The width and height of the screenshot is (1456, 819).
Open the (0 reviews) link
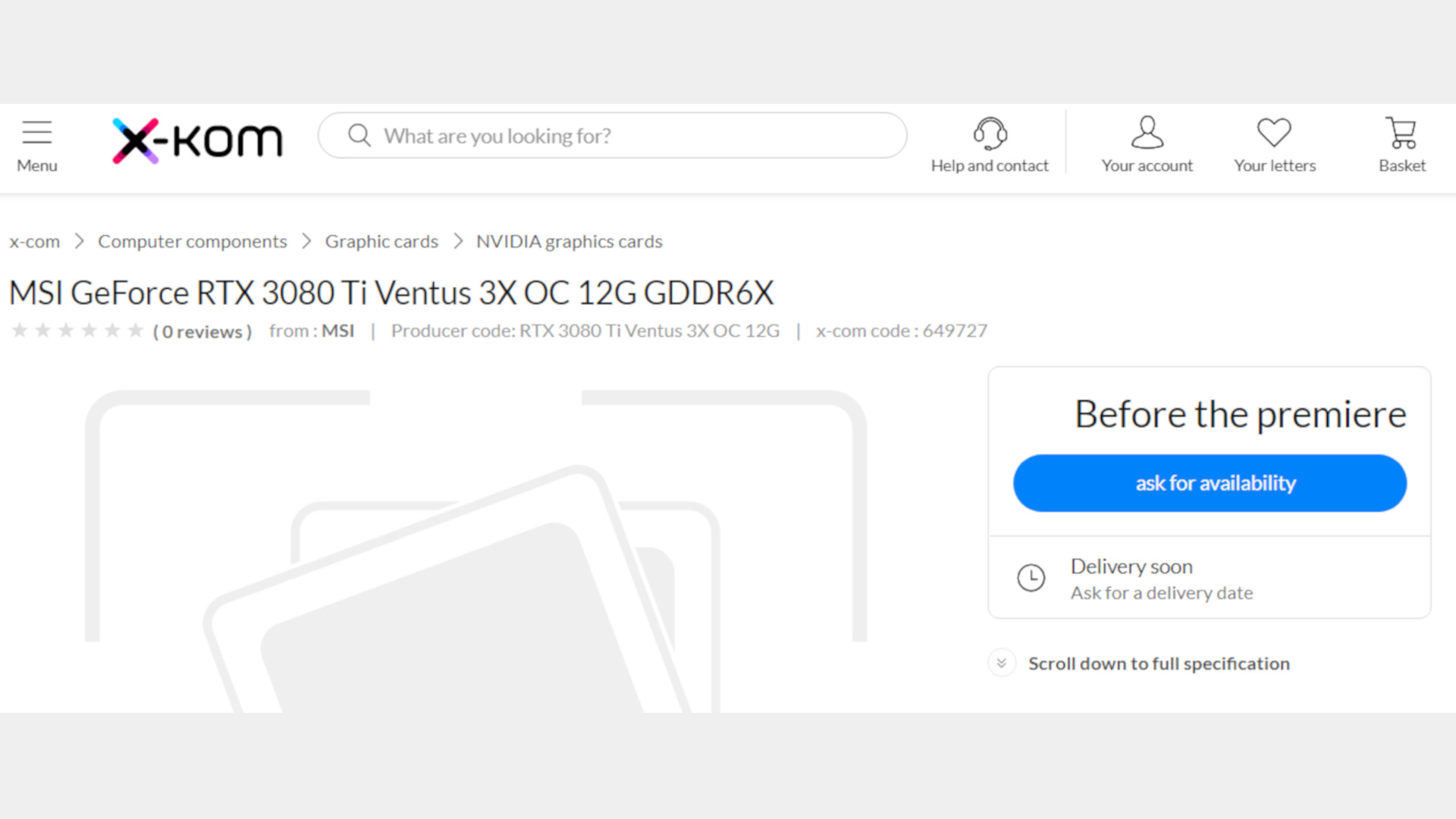click(x=202, y=331)
